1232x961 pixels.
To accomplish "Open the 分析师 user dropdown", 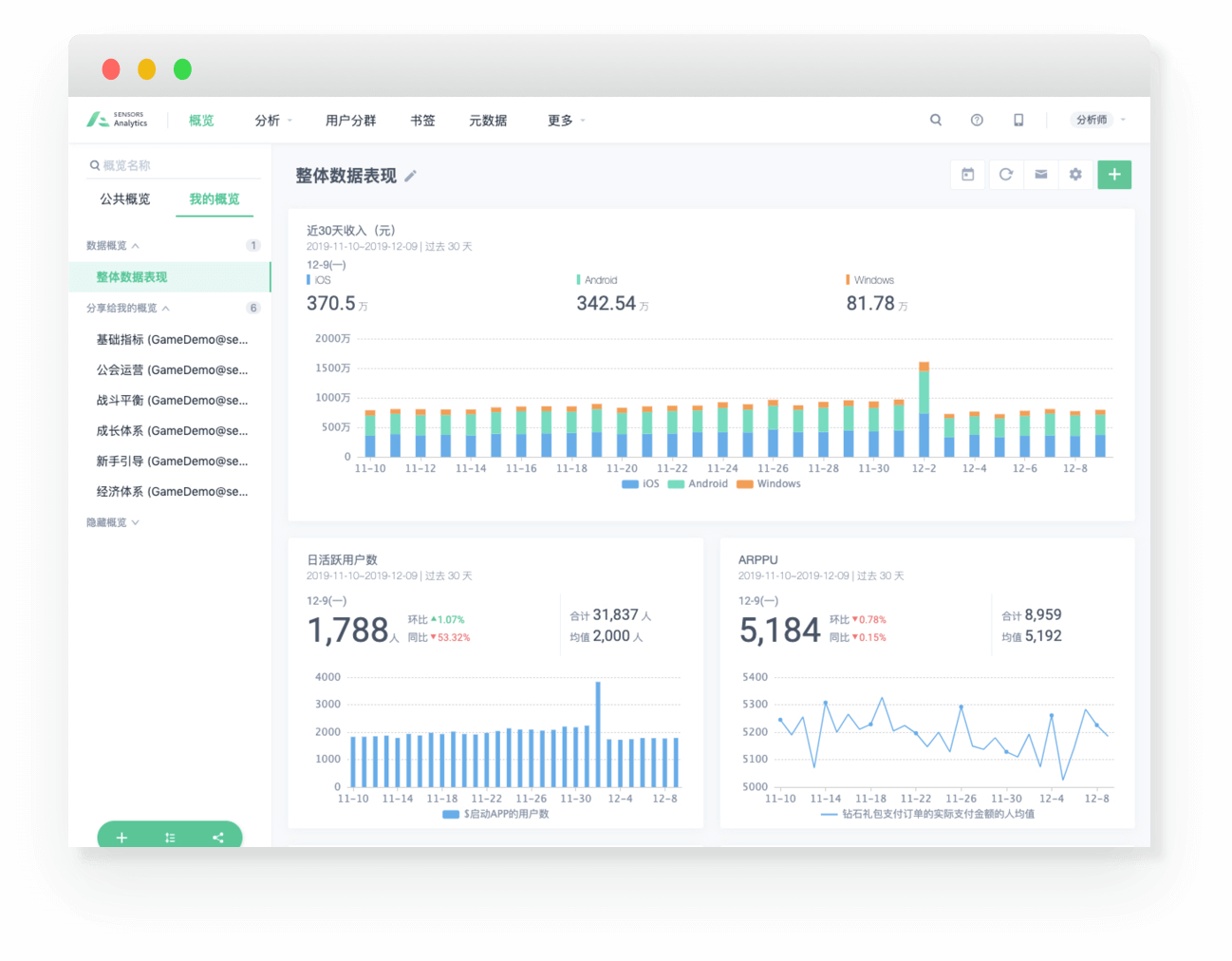I will coord(1099,120).
